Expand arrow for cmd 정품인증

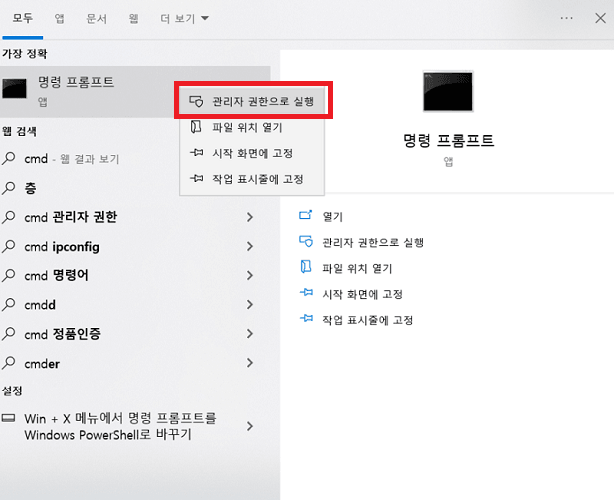tap(250, 334)
